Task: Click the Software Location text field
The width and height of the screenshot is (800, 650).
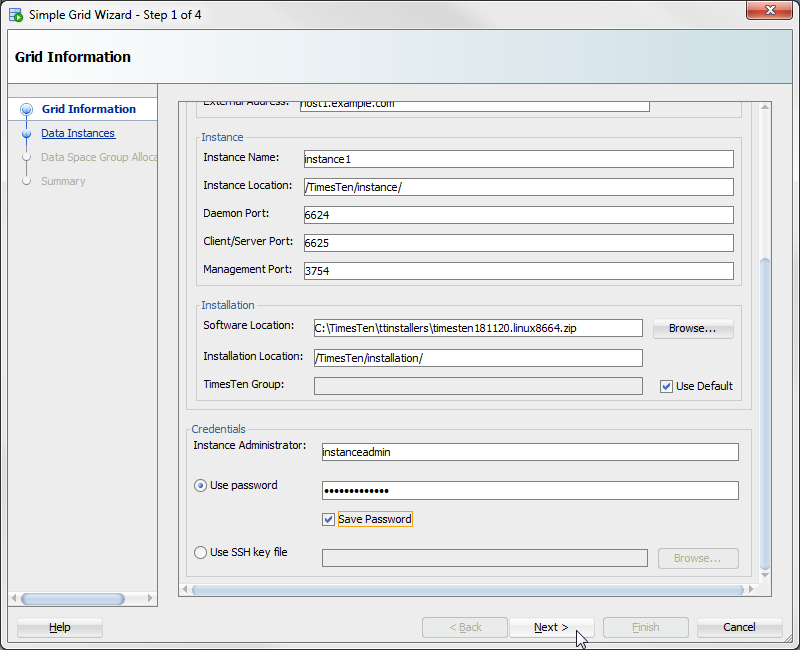Action: [478, 328]
